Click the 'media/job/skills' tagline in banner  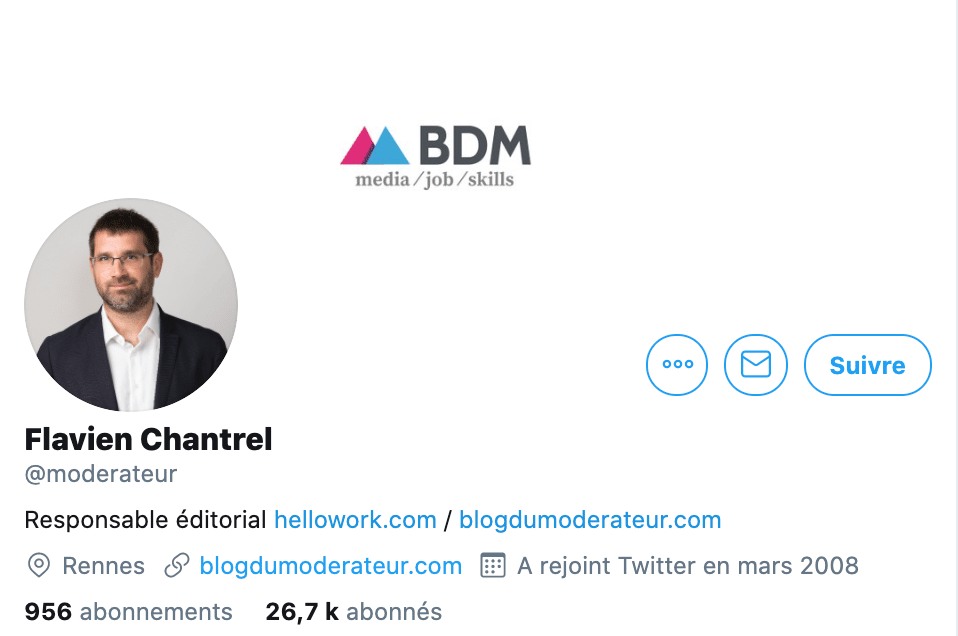pyautogui.click(x=434, y=179)
